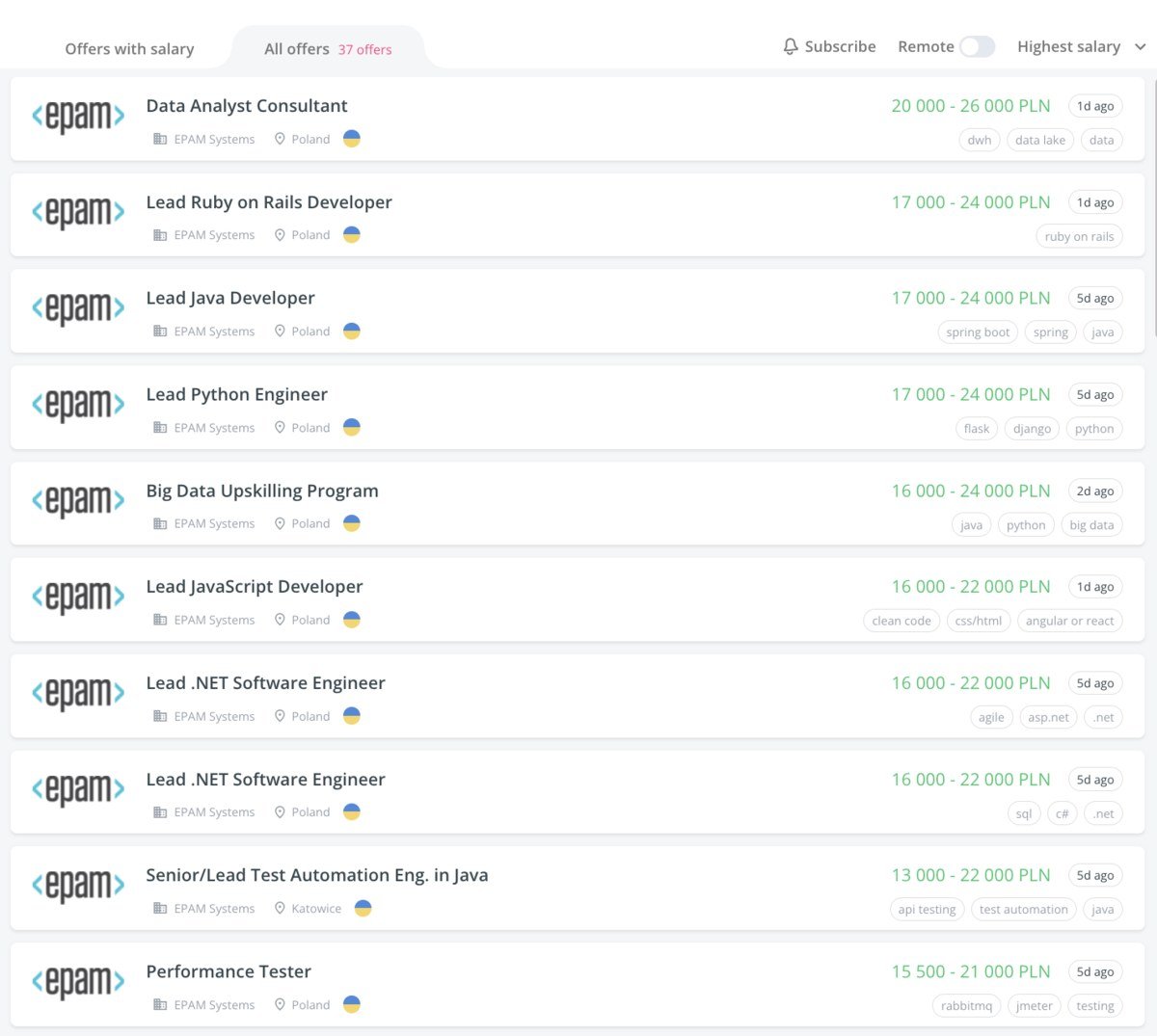
Task: Toggle the Remote switch on
Action: pos(977,46)
